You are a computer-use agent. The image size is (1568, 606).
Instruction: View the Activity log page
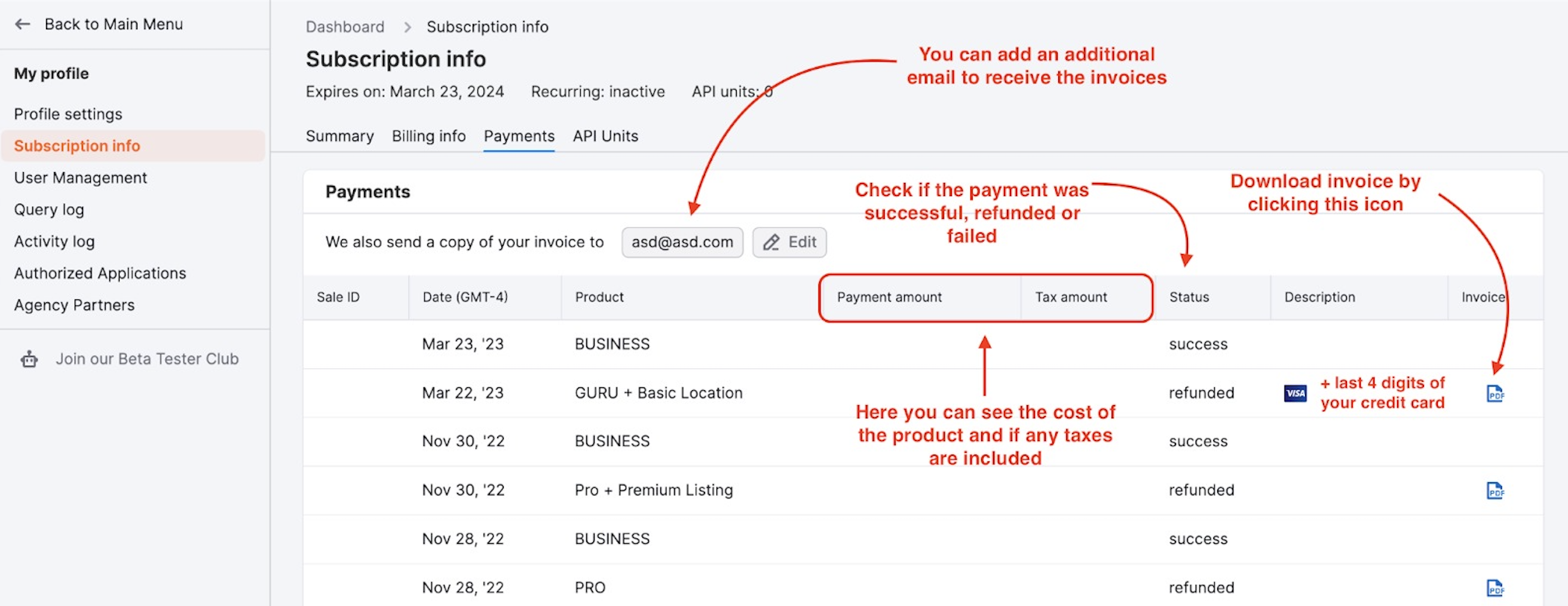click(54, 242)
